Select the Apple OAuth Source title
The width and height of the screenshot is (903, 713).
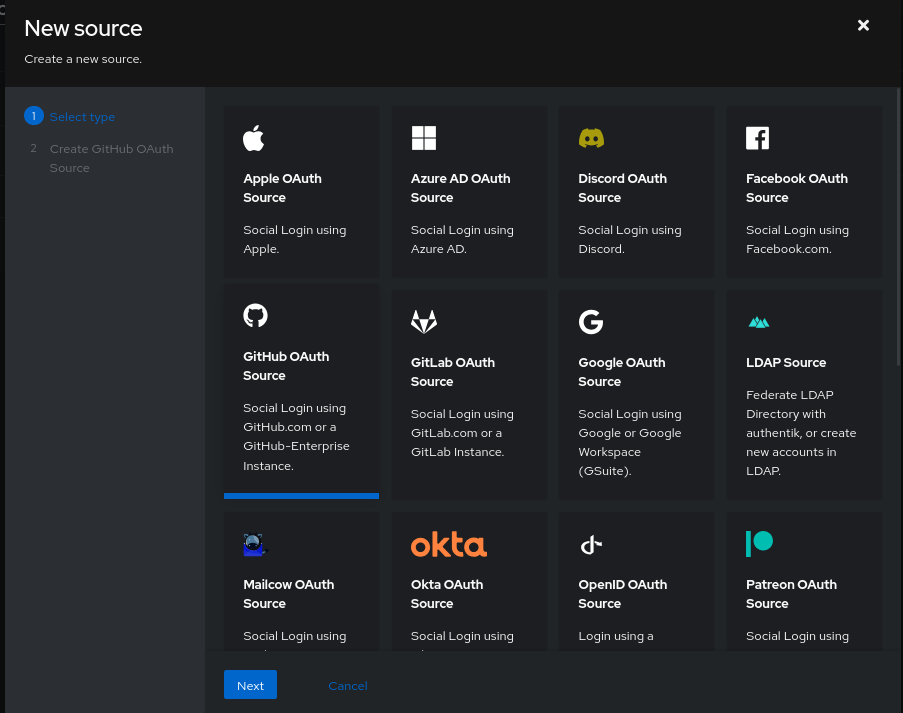click(282, 188)
